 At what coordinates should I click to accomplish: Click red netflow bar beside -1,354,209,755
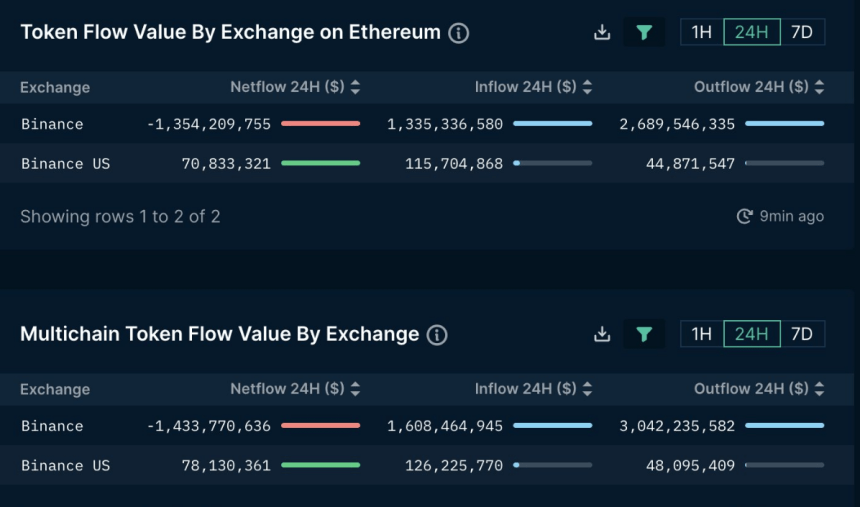pyautogui.click(x=320, y=123)
